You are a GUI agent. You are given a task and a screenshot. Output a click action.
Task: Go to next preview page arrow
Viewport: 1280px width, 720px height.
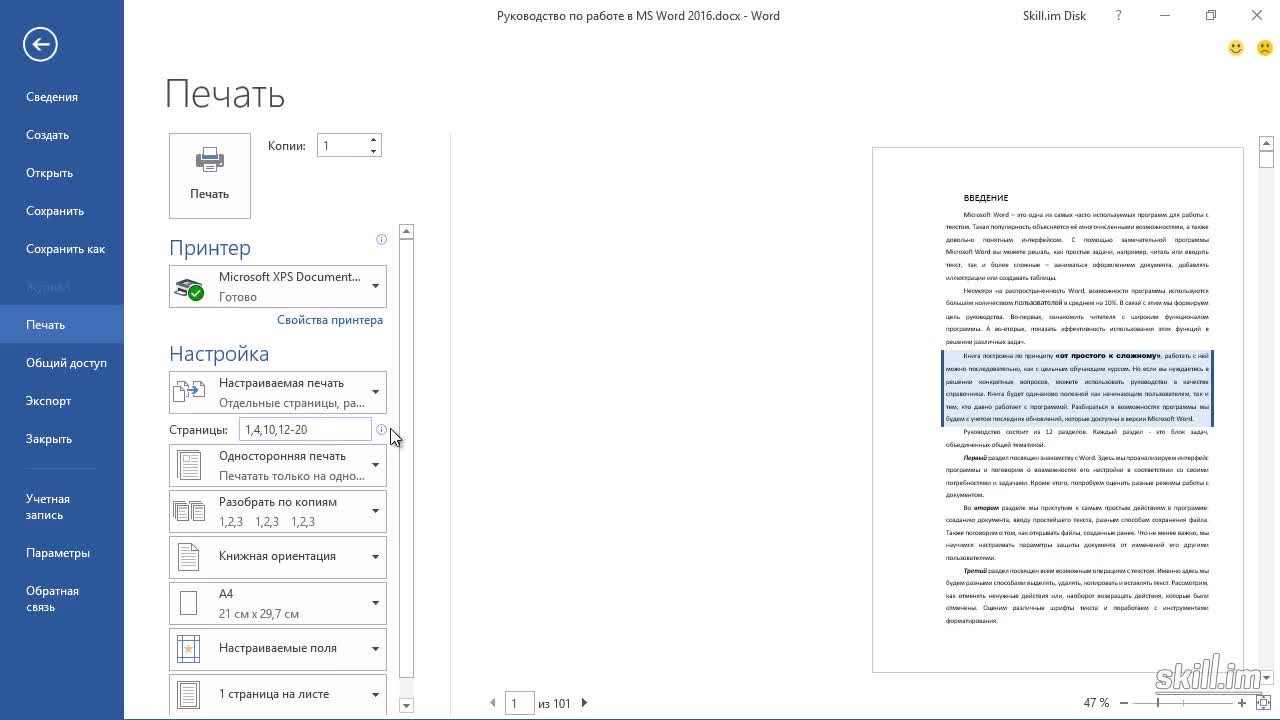pos(584,703)
